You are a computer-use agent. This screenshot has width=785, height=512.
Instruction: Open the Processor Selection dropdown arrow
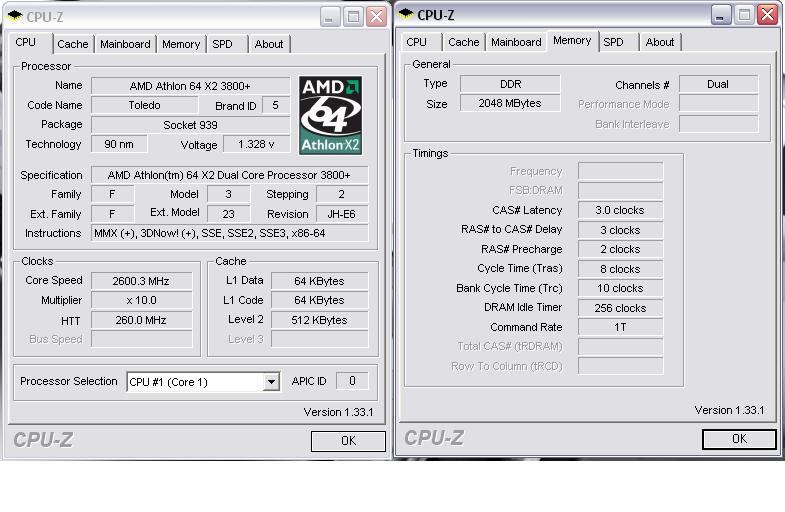tap(271, 382)
